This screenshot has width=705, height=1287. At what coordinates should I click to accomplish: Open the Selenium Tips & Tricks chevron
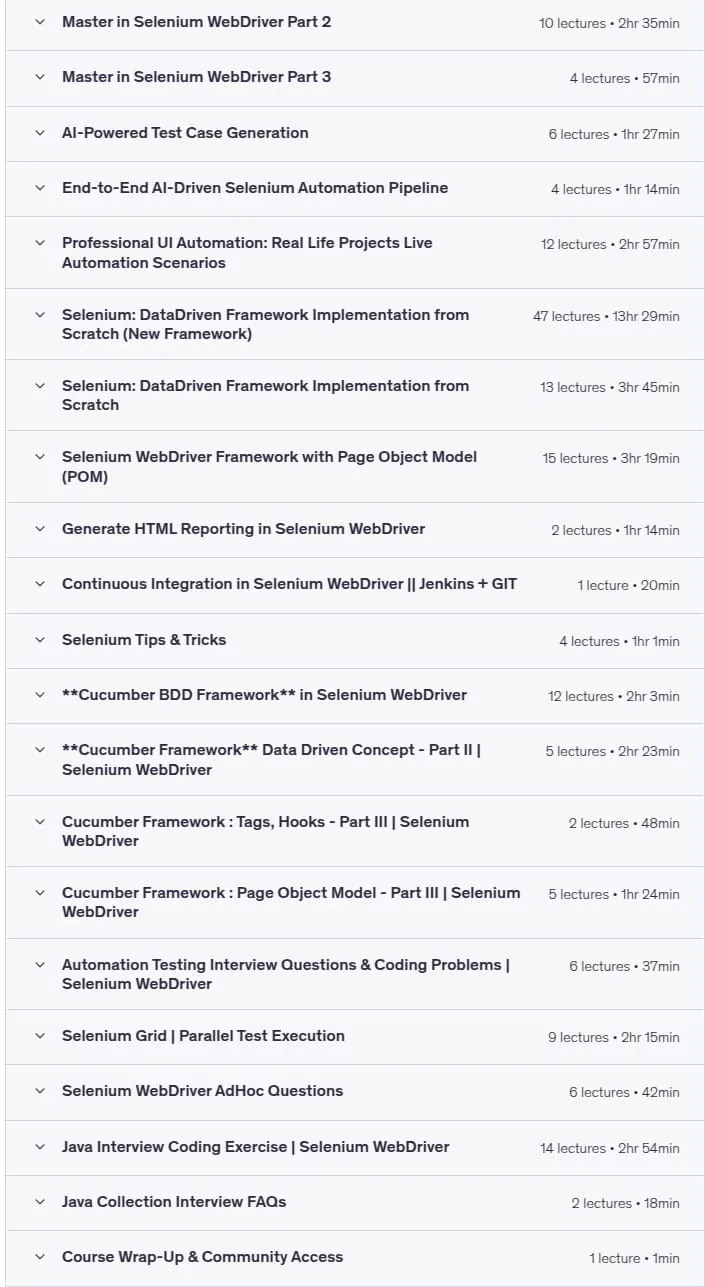click(40, 640)
